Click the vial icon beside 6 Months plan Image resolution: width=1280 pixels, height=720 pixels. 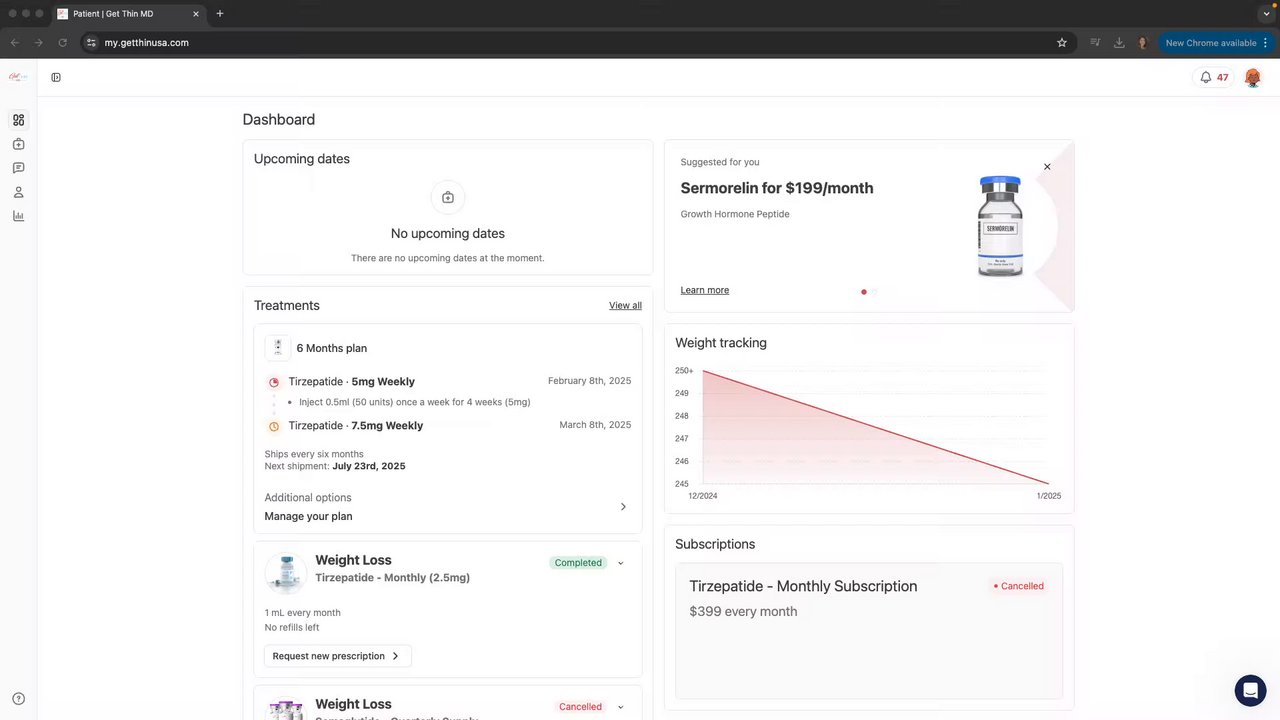click(x=277, y=348)
